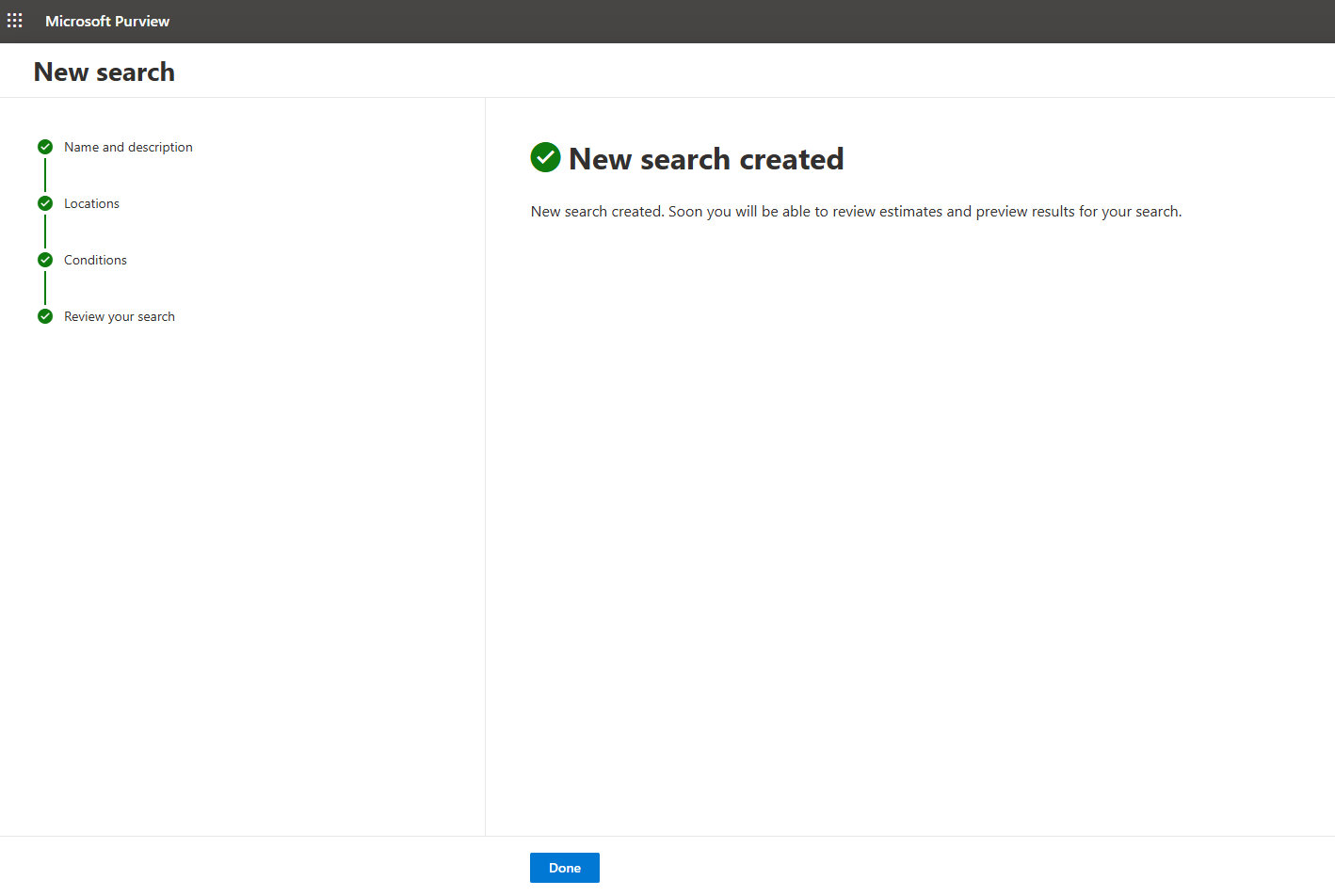Click the green checkmark beside Conditions
The width and height of the screenshot is (1335, 896).
[x=45, y=260]
